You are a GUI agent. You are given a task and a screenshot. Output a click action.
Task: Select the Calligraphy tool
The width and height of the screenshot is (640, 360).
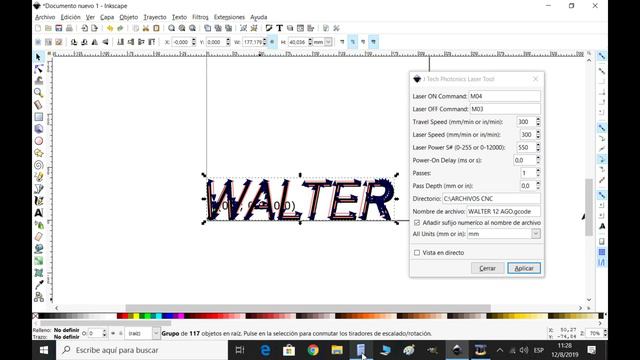(38, 201)
